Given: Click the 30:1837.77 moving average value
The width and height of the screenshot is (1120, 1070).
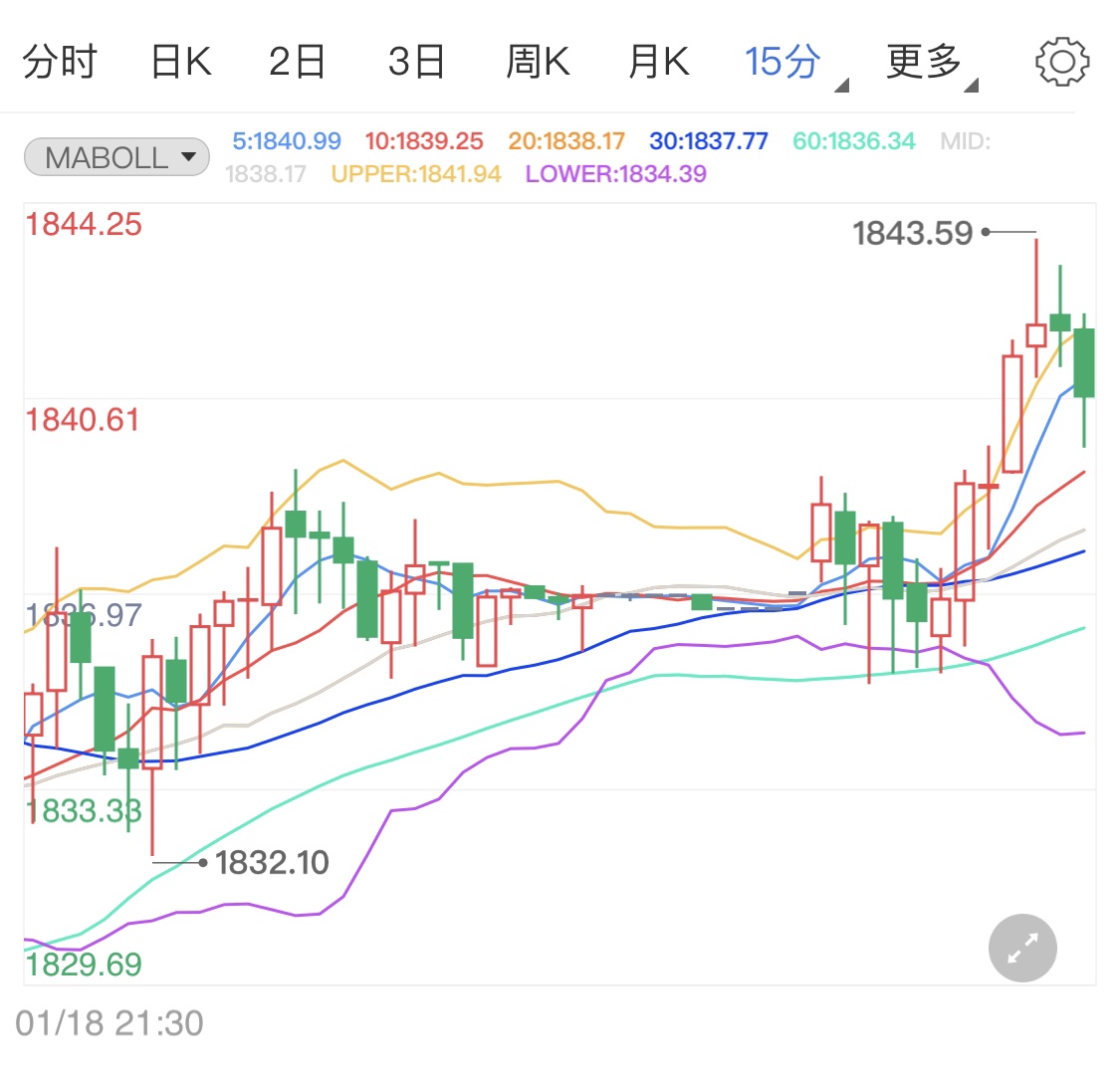Looking at the screenshot, I should tap(709, 140).
